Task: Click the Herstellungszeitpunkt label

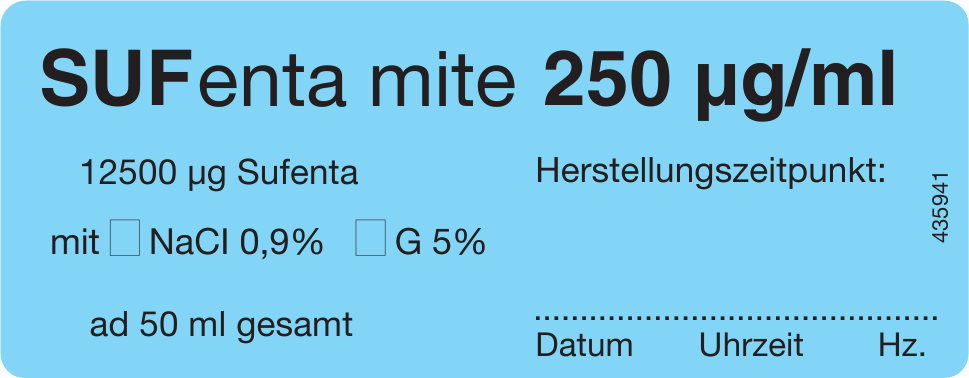Action: click(711, 172)
